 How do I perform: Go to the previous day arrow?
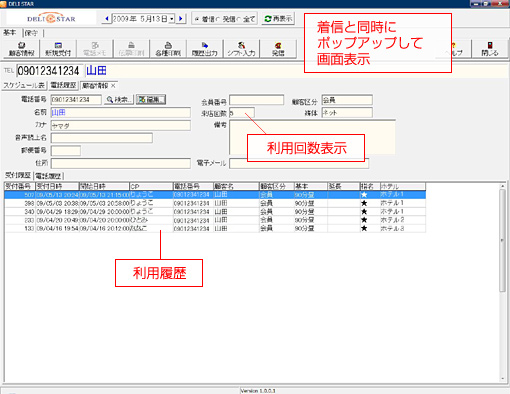107,19
